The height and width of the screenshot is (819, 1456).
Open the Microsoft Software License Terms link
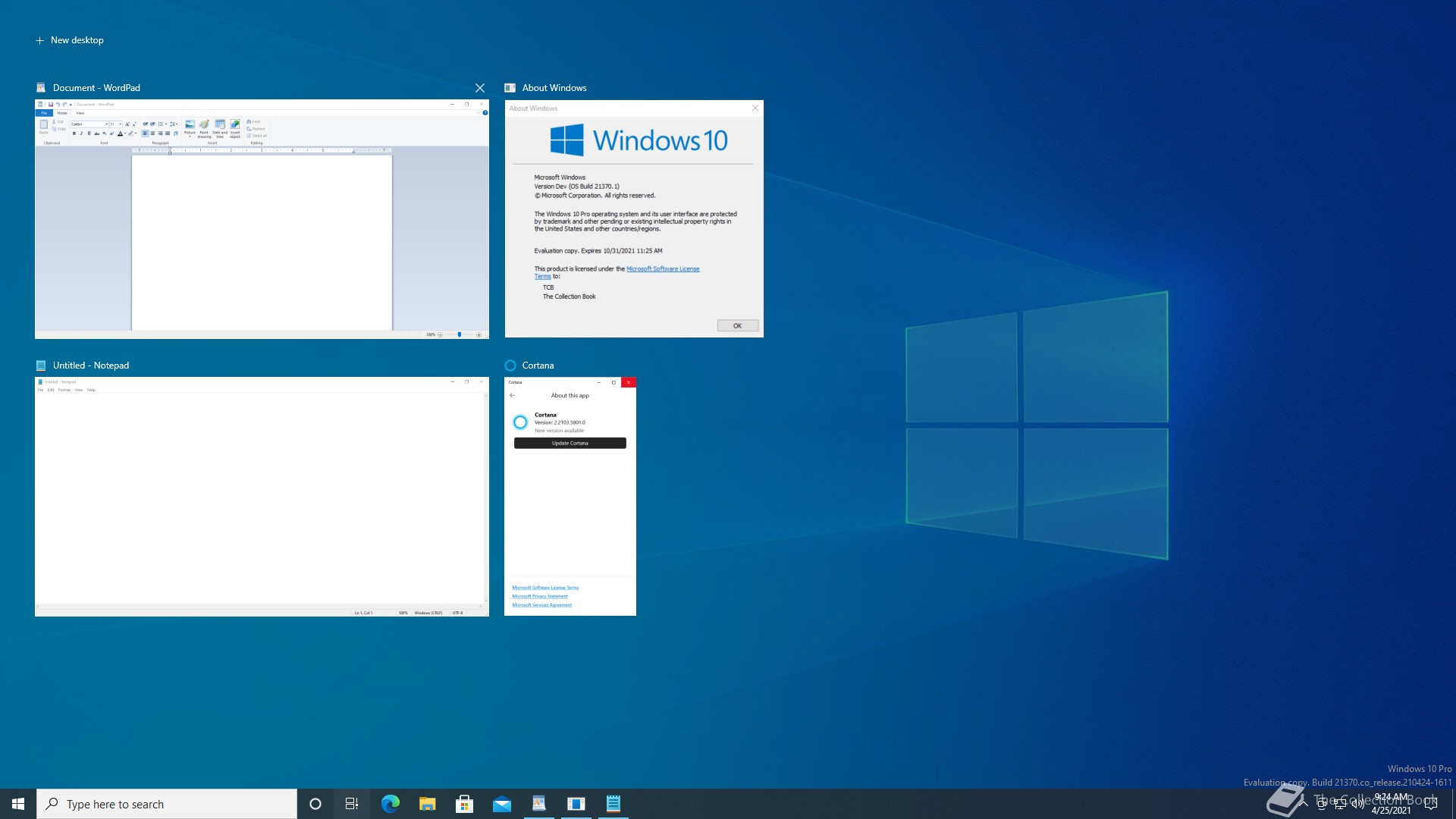(x=663, y=268)
